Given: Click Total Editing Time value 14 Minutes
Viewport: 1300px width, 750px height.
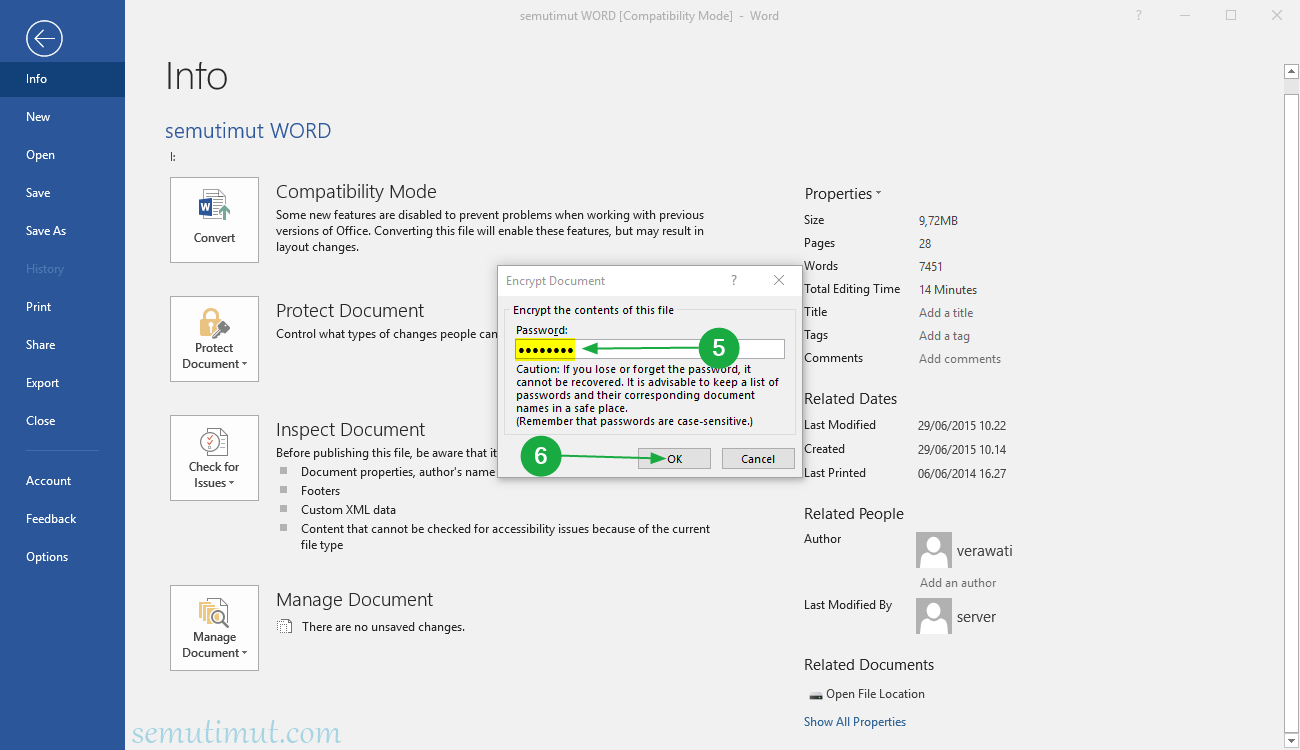Looking at the screenshot, I should click(948, 290).
